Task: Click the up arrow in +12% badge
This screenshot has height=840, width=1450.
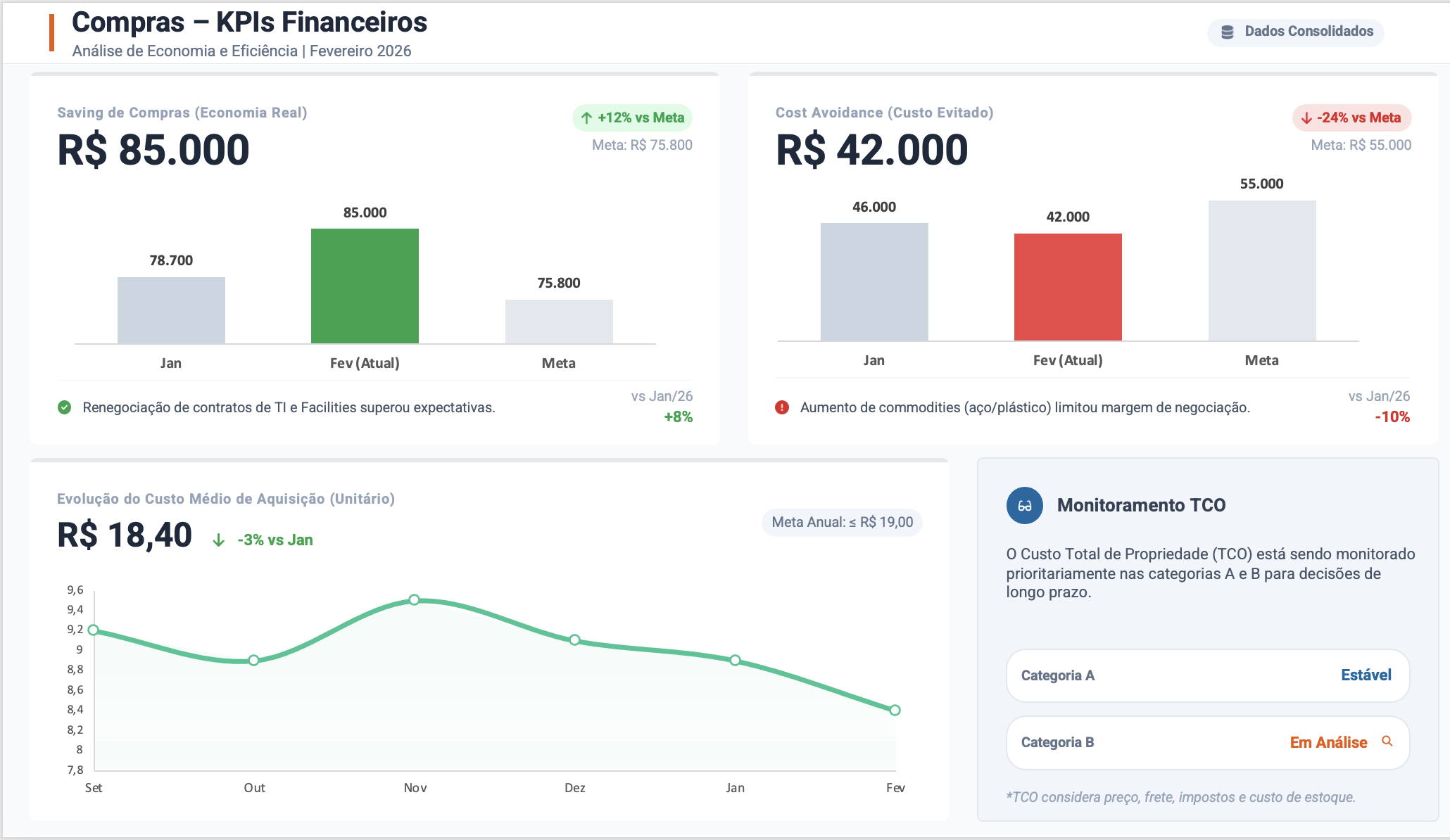Action: (586, 118)
